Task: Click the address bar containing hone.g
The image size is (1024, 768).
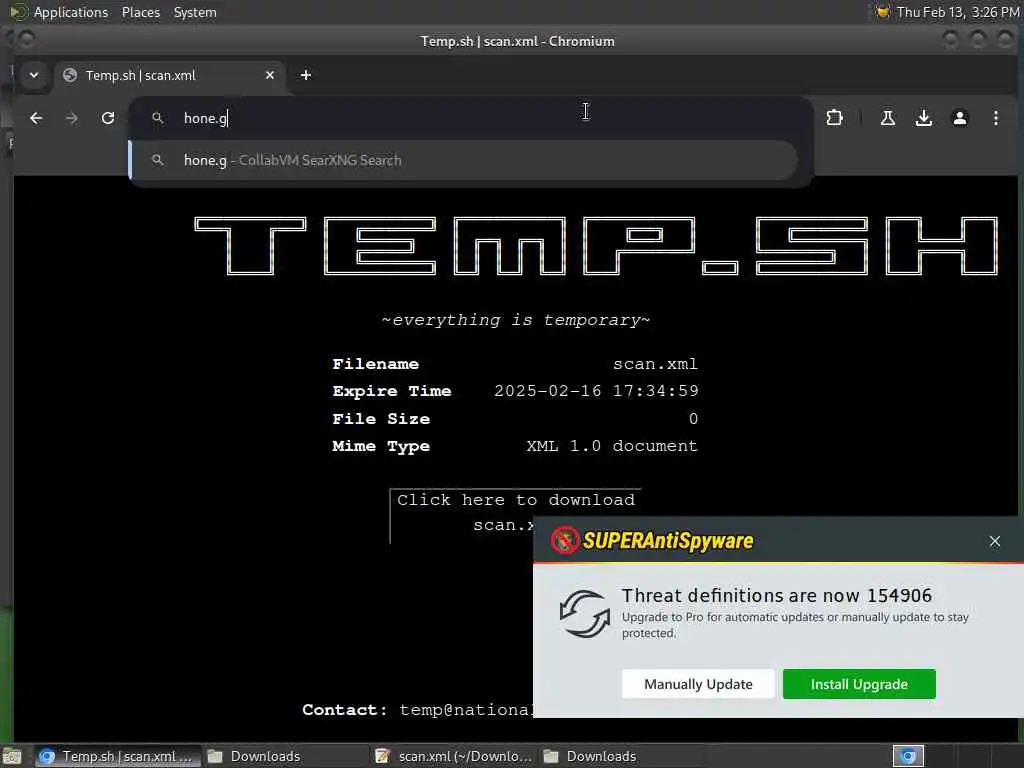Action: tap(470, 118)
